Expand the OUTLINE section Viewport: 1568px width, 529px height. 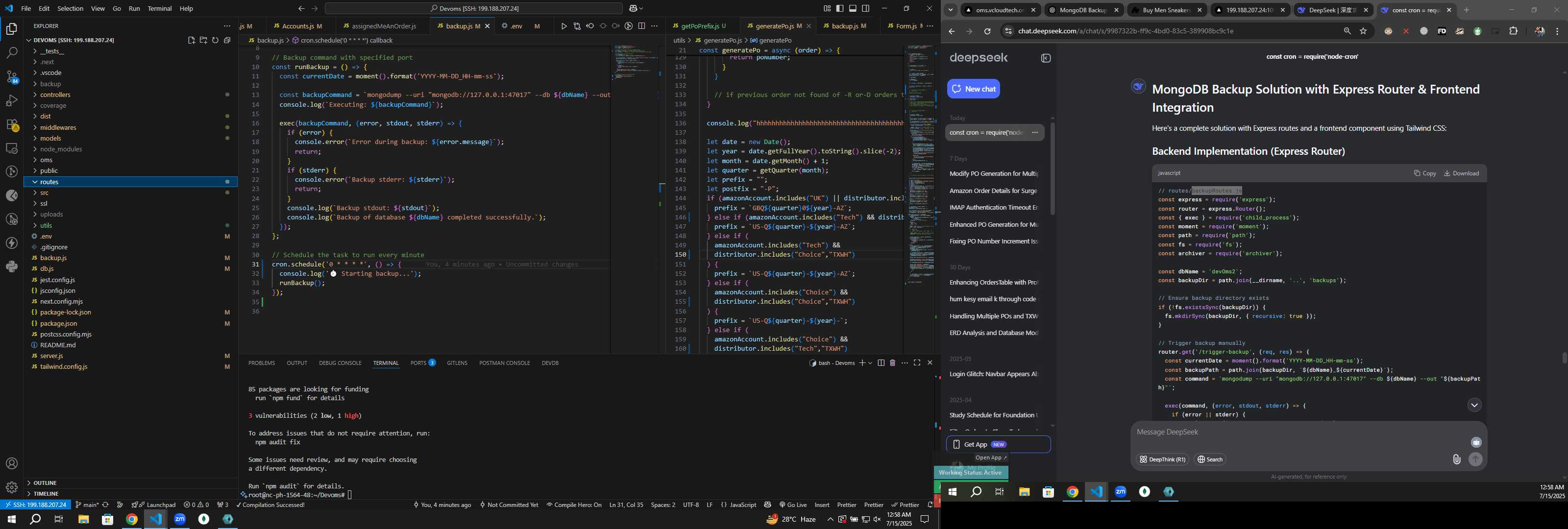[x=130, y=483]
